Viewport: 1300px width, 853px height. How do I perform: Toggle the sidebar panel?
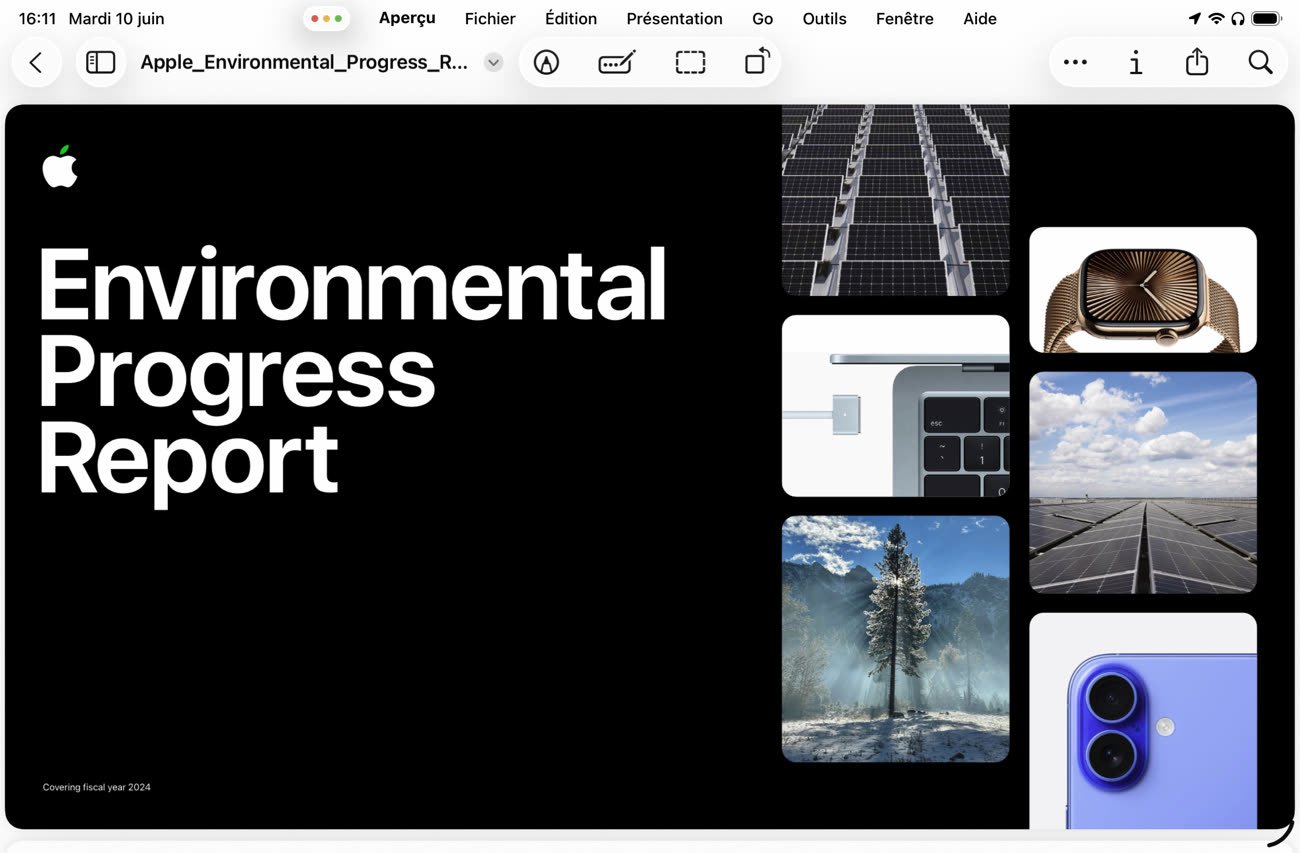coord(100,63)
